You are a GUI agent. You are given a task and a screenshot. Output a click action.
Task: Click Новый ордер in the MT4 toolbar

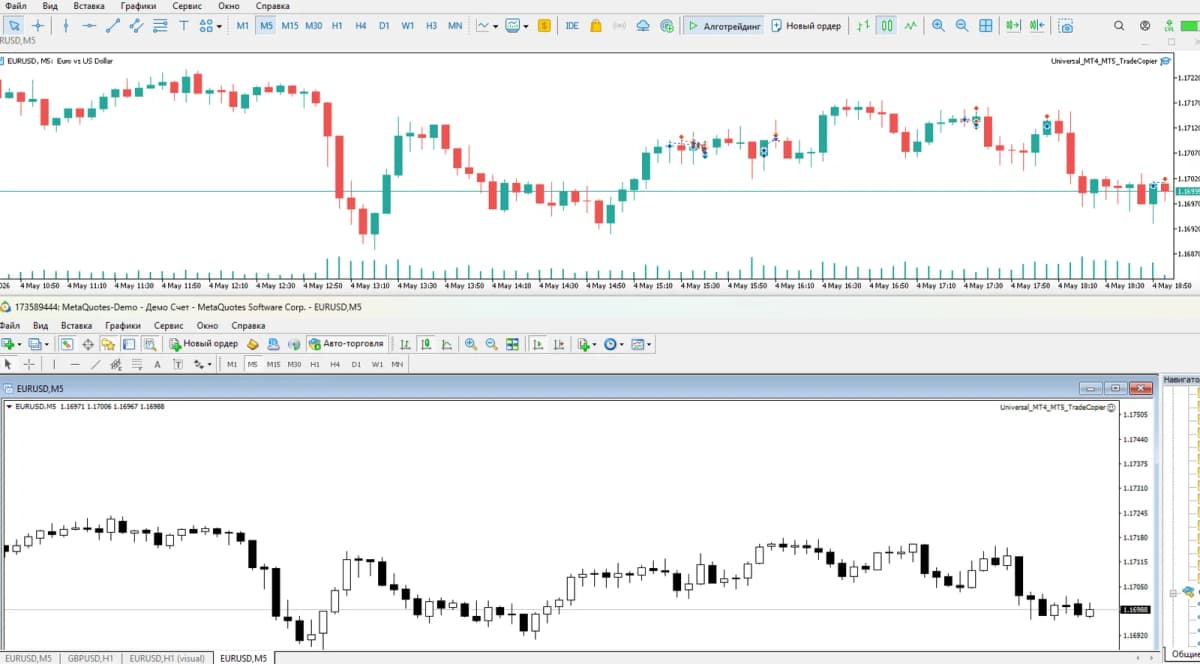(x=204, y=344)
